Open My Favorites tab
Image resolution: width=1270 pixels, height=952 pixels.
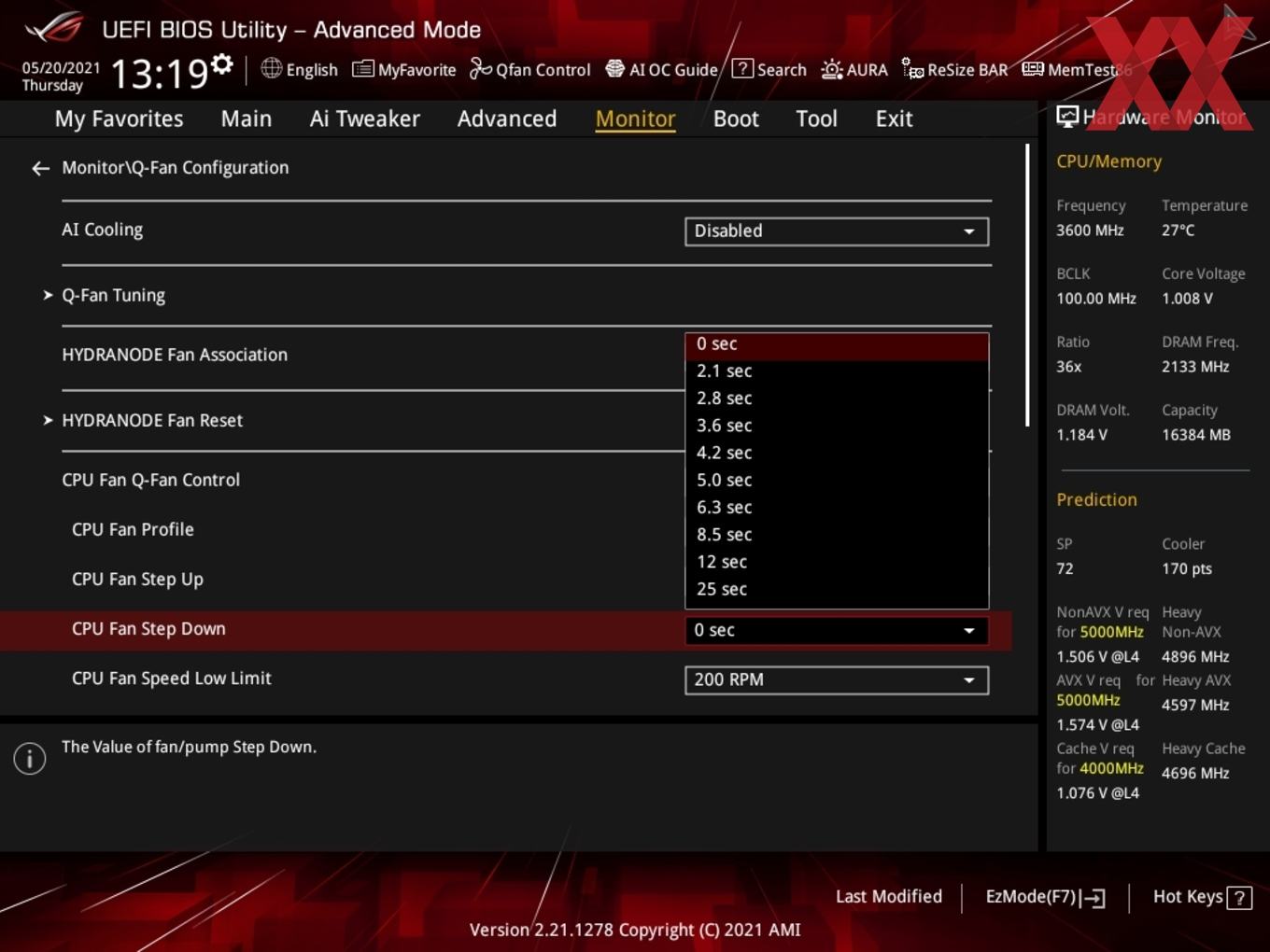pyautogui.click(x=119, y=119)
